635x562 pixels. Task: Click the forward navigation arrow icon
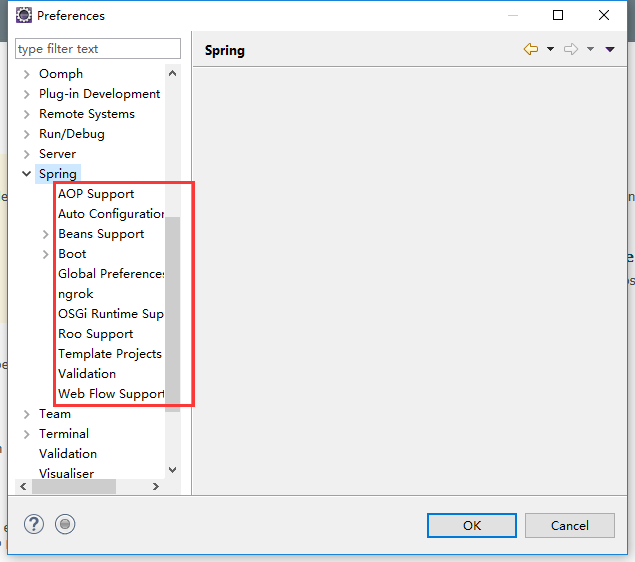[x=571, y=49]
